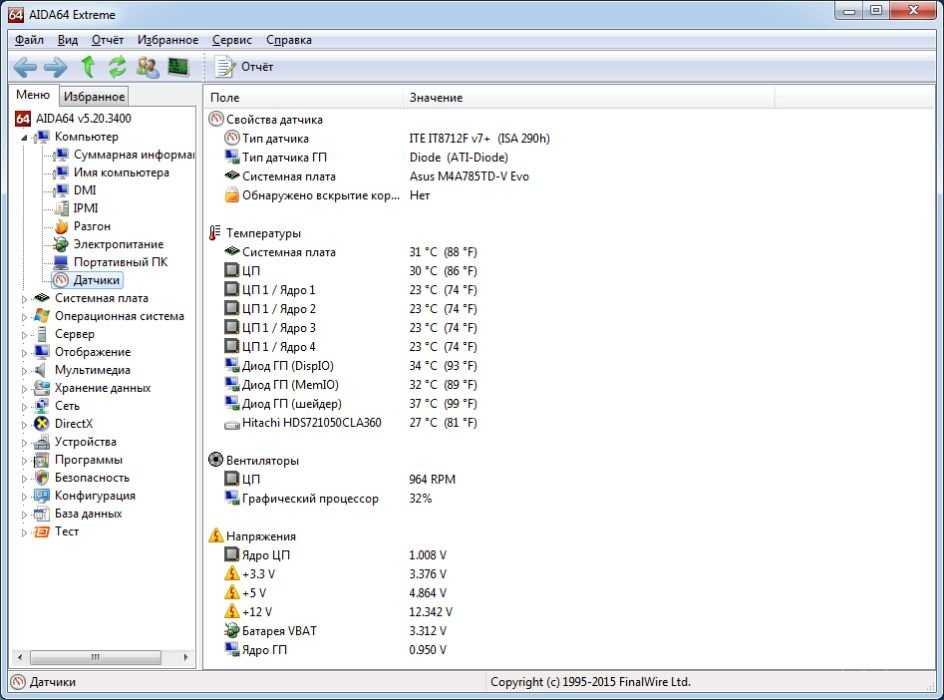Click the База данных icon
This screenshot has height=700, width=944.
(x=42, y=514)
